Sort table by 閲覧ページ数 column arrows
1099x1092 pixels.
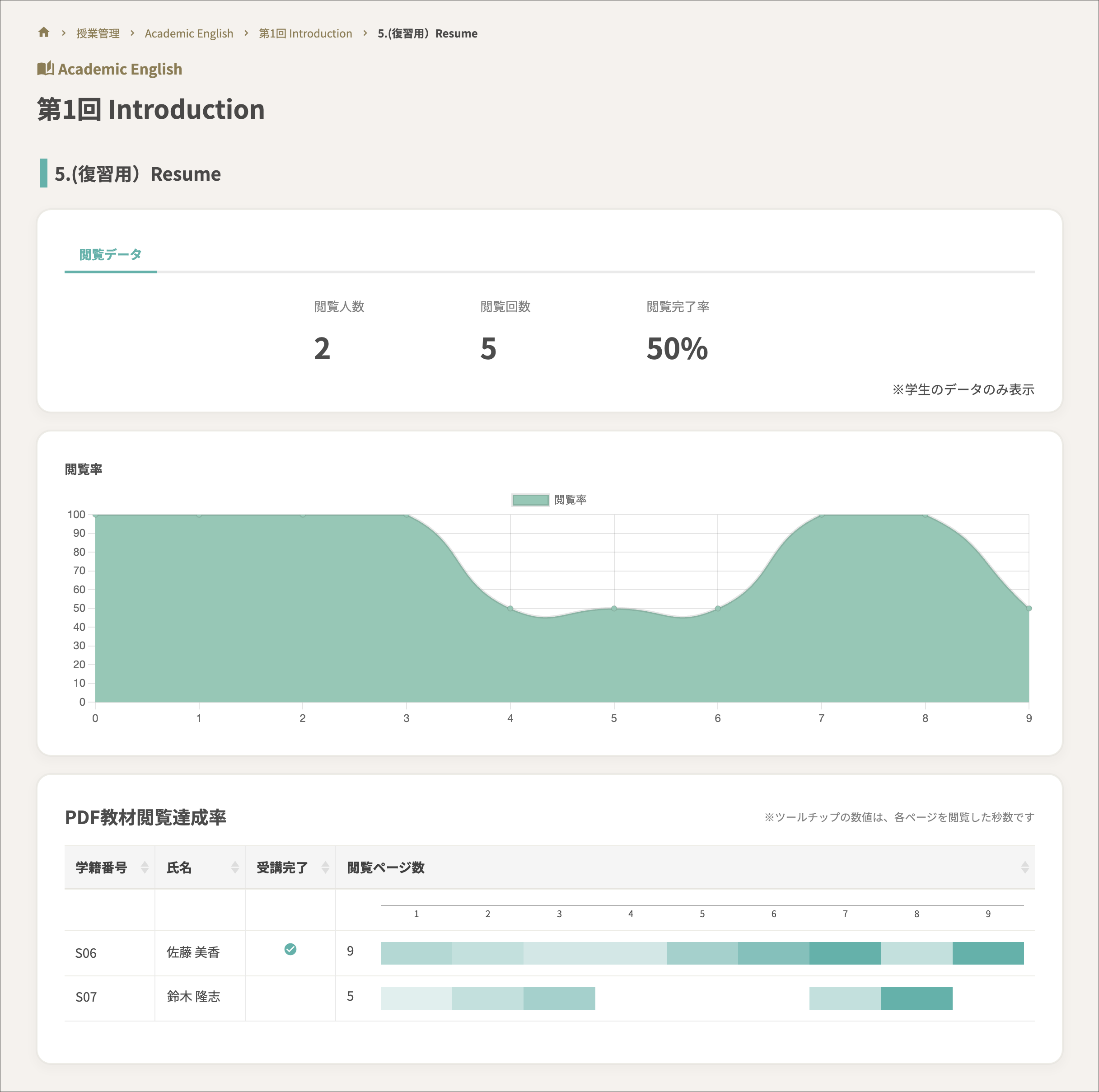1024,867
